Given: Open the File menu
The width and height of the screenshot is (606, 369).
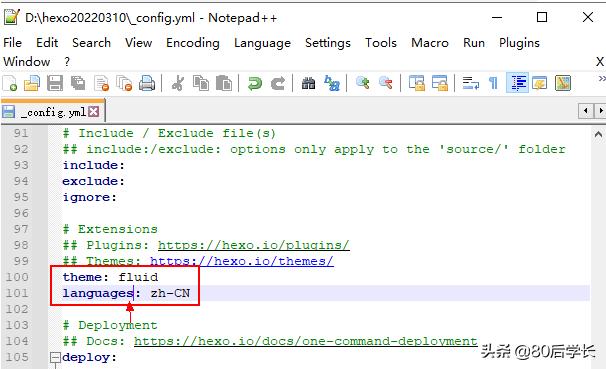Looking at the screenshot, I should point(12,43).
